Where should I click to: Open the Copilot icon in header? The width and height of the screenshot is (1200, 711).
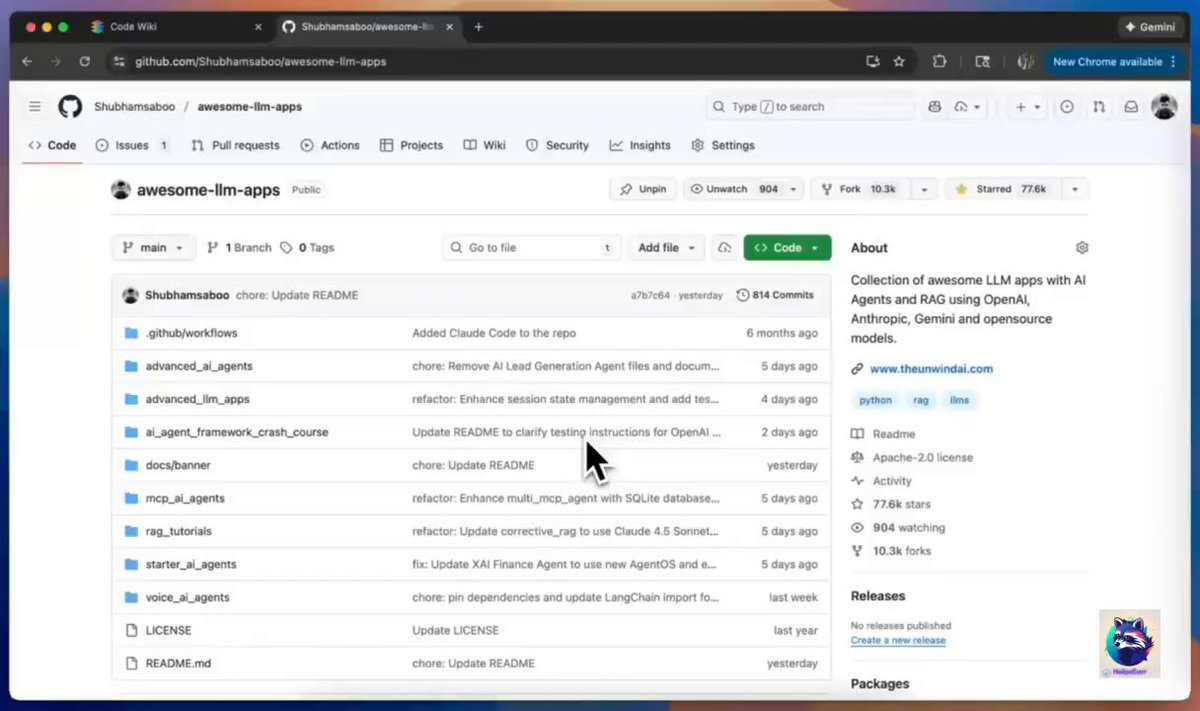coord(934,107)
